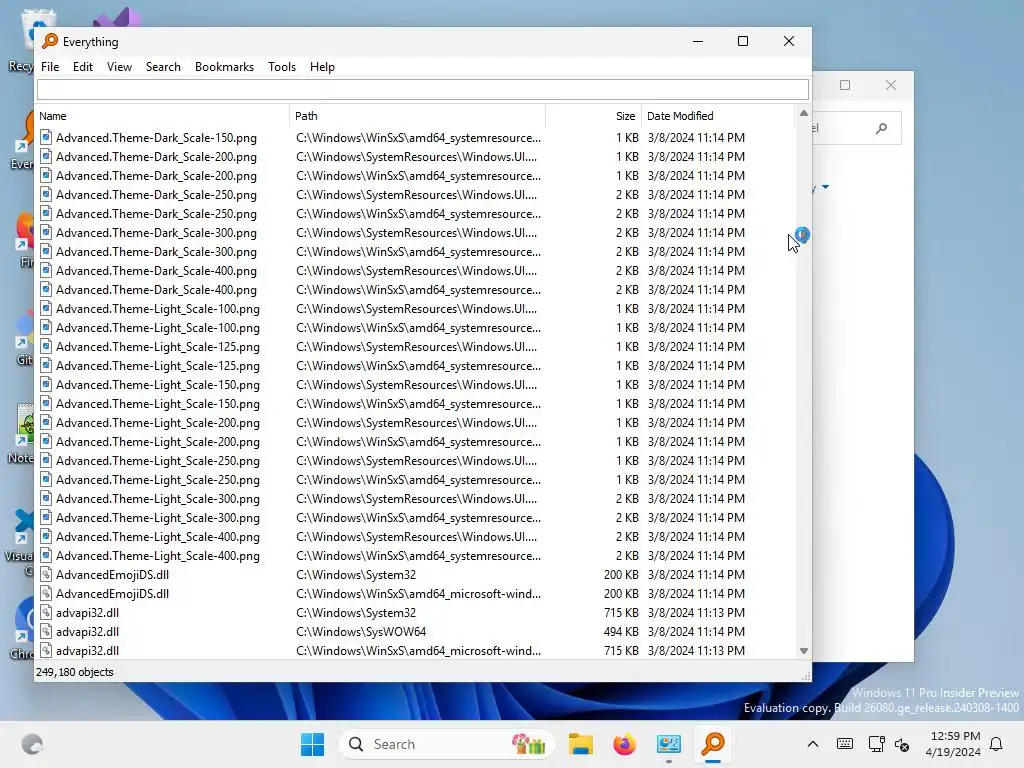Viewport: 1024px width, 768px height.
Task: Click the 494 KB size cell
Action: [621, 632]
